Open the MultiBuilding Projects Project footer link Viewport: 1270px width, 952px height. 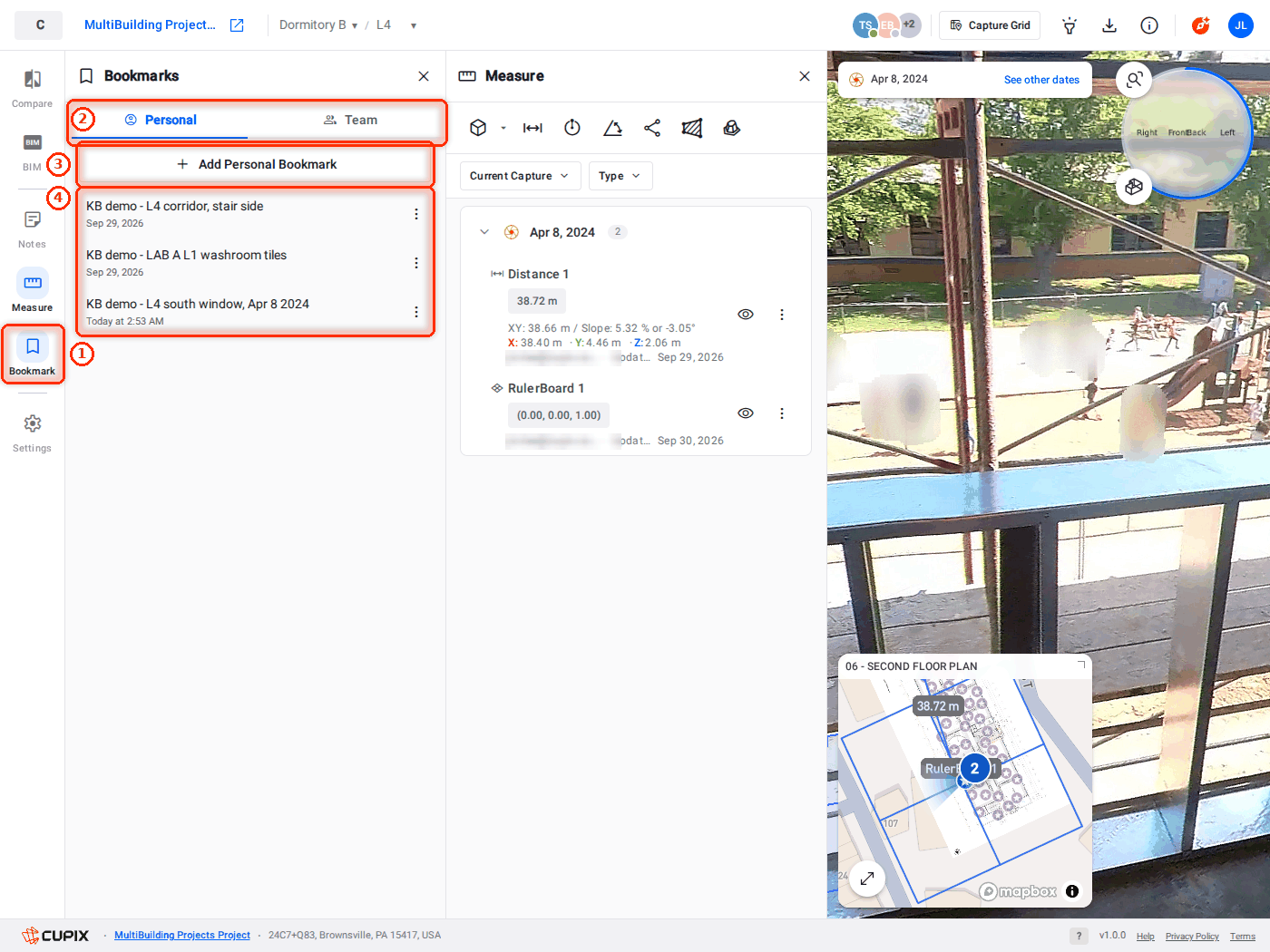(x=182, y=936)
